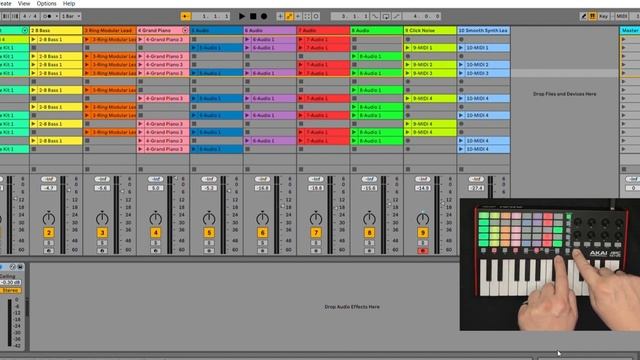Image resolution: width=640 pixels, height=360 pixels.
Task: Click the Re-enable Automation button
Action: (298, 16)
